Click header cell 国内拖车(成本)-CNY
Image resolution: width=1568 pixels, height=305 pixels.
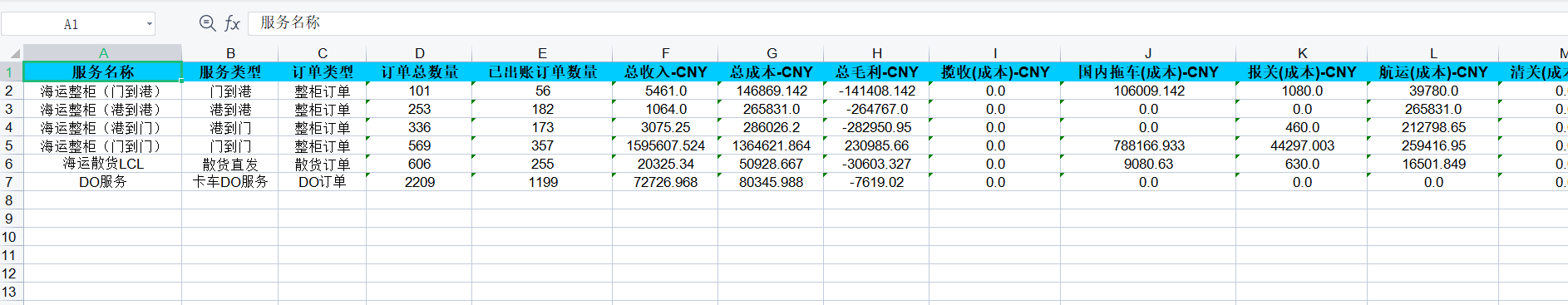[1148, 72]
